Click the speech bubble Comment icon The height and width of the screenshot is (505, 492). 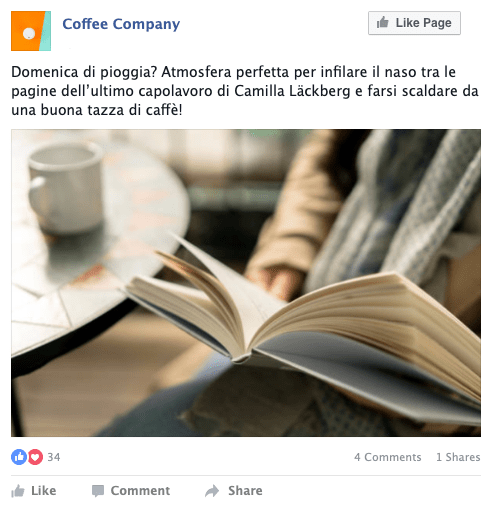pyautogui.click(x=98, y=491)
